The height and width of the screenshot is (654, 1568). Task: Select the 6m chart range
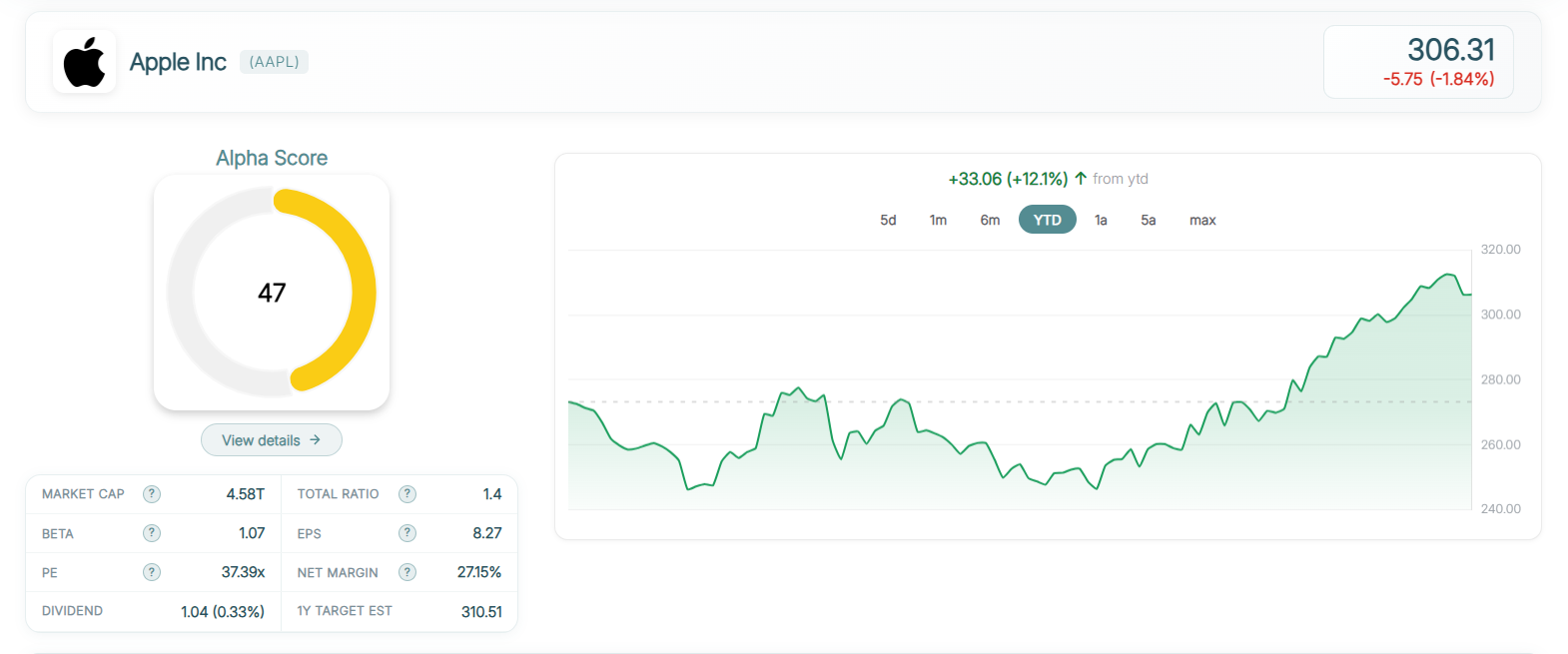tap(990, 220)
